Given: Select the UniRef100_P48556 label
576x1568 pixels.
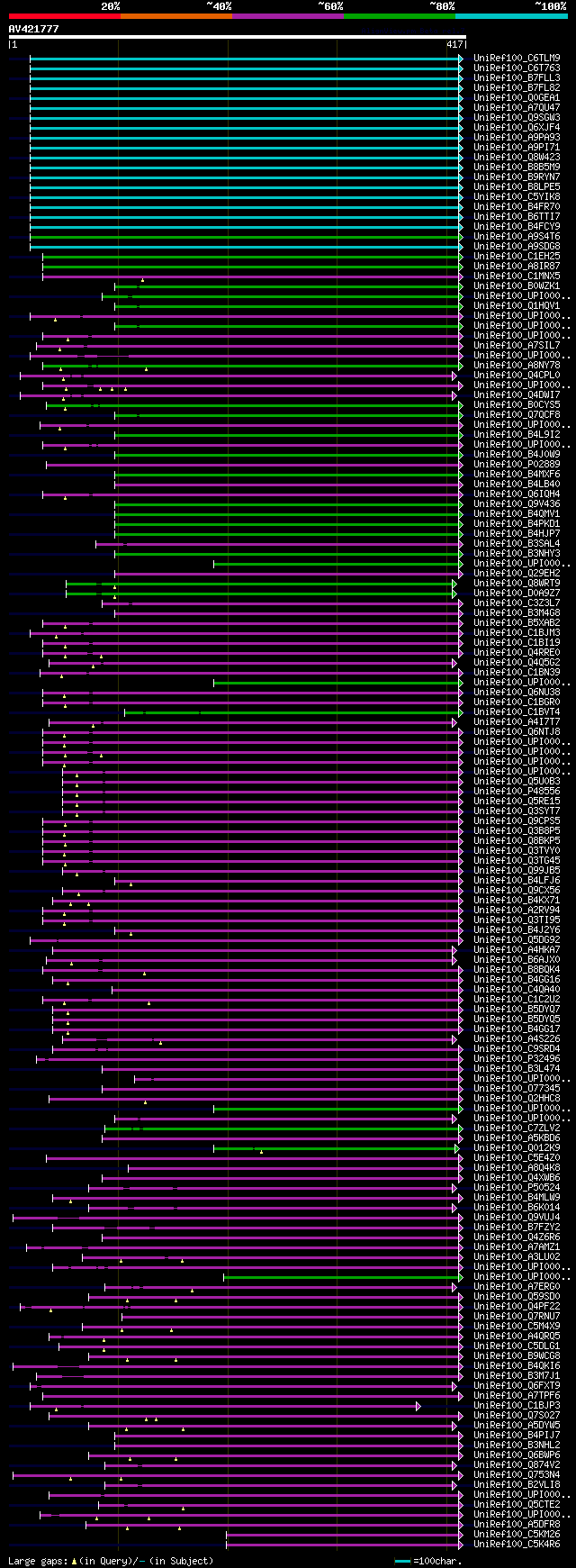Looking at the screenshot, I should pos(517,792).
